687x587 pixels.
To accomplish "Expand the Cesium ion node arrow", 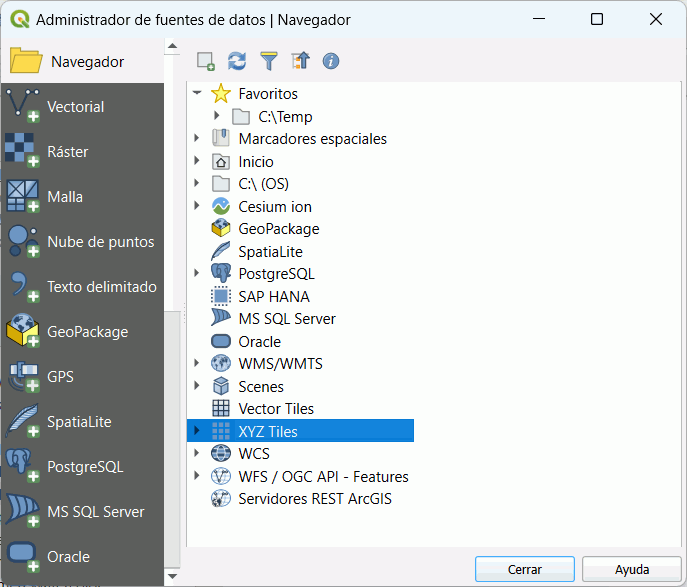I will tap(197, 205).
